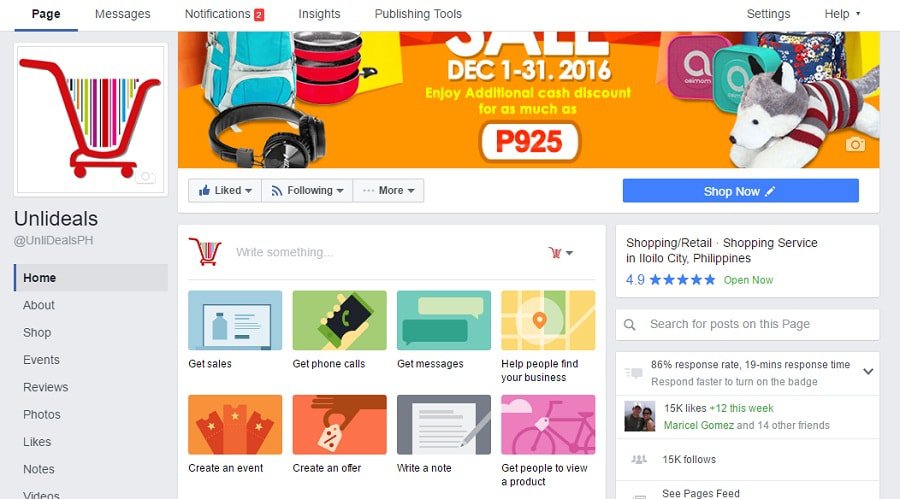Click the Search for posts field
The width and height of the screenshot is (900, 499).
(747, 324)
